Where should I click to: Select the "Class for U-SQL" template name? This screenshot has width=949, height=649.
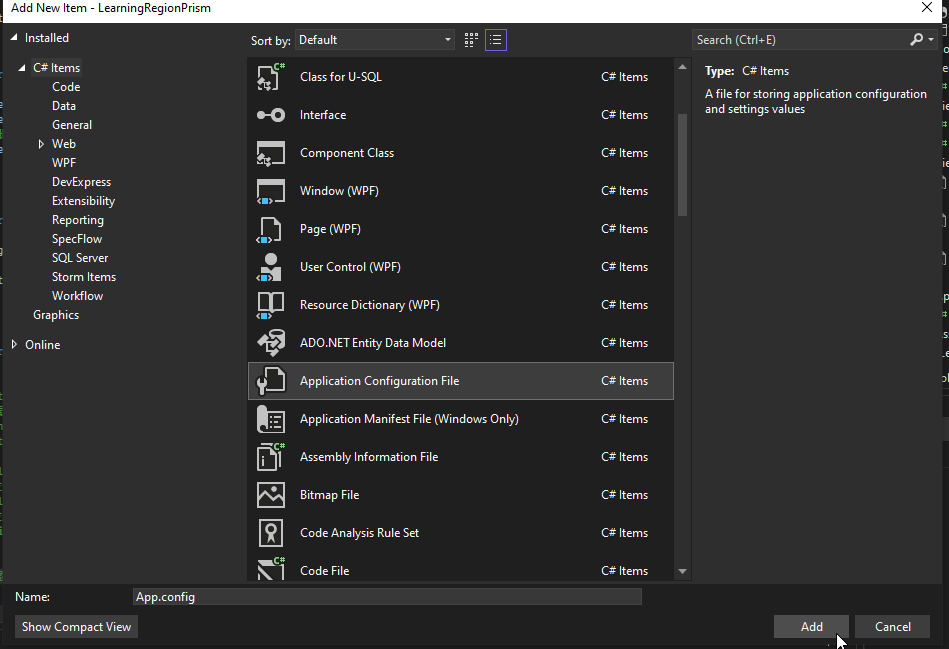(x=341, y=77)
